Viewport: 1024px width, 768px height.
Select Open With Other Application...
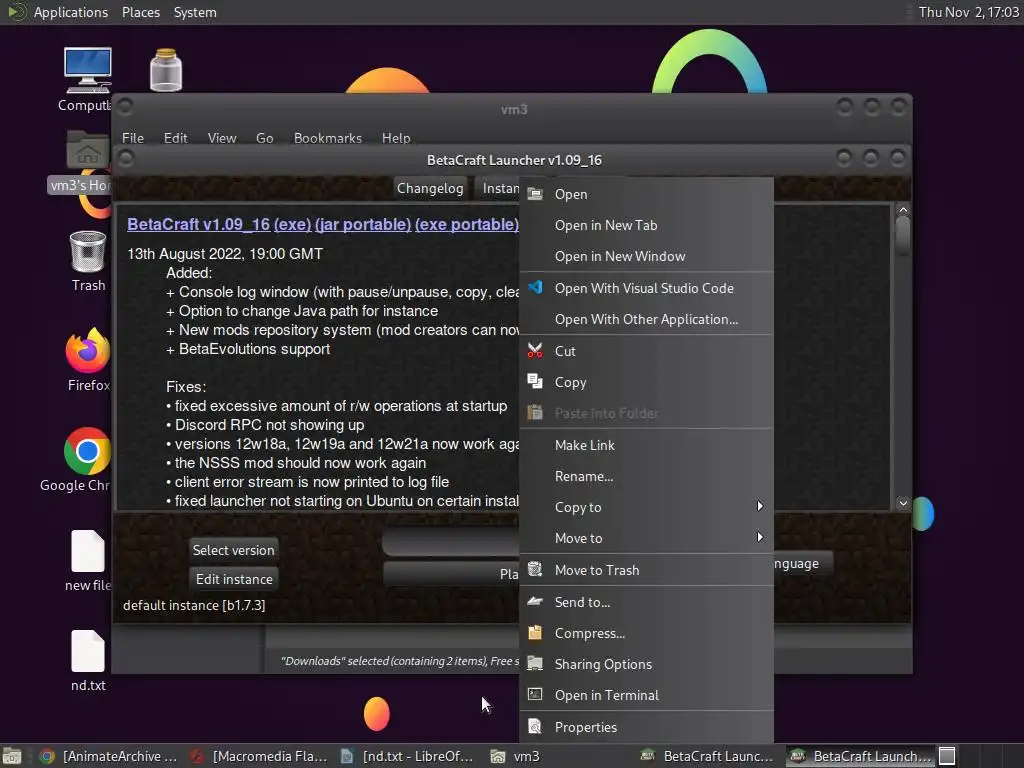tap(646, 319)
